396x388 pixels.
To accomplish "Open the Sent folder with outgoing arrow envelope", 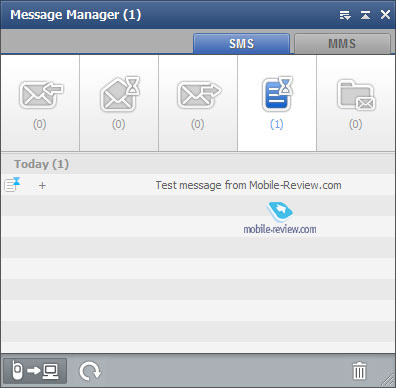I will (x=198, y=103).
